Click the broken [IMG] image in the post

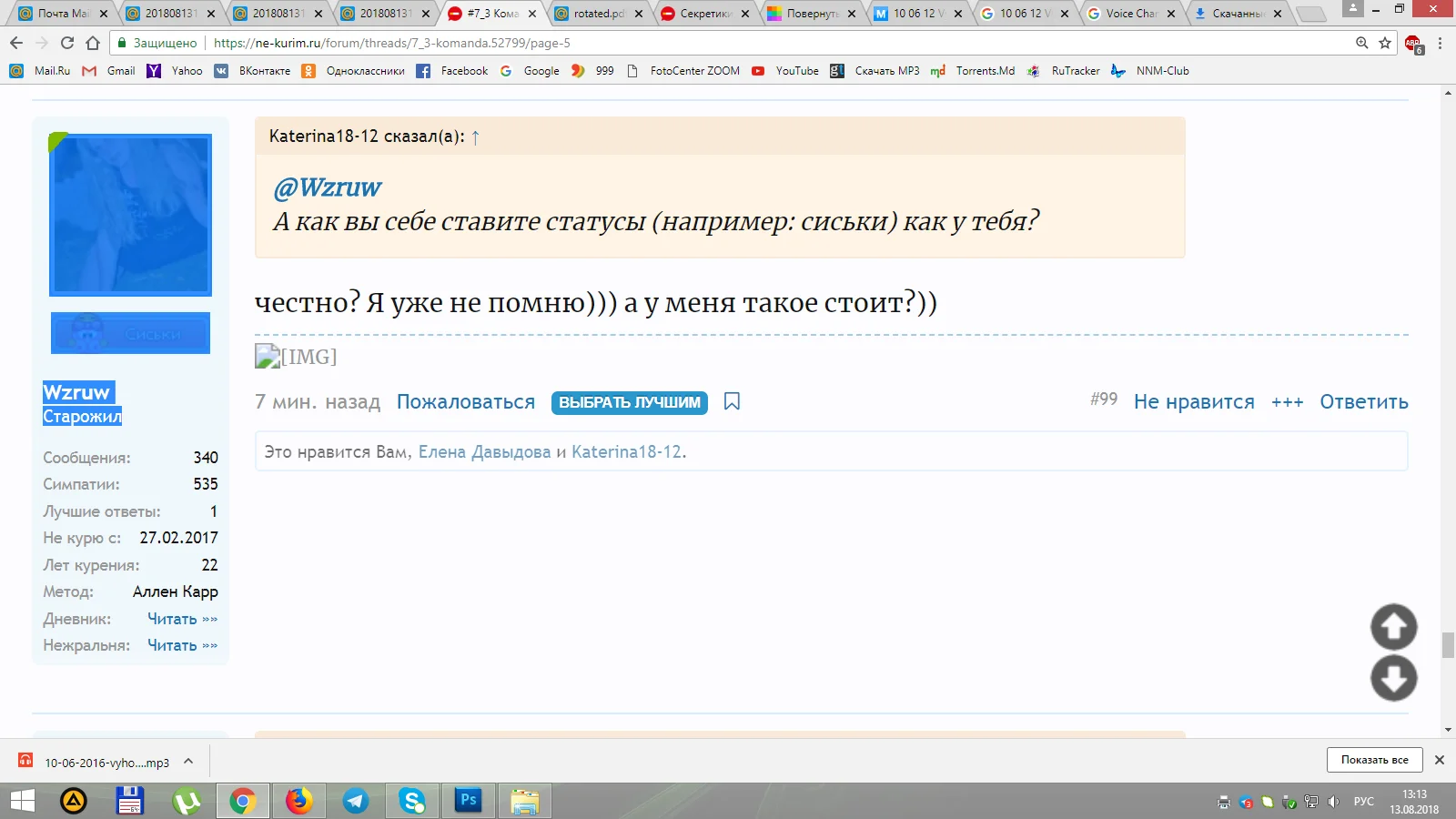296,357
